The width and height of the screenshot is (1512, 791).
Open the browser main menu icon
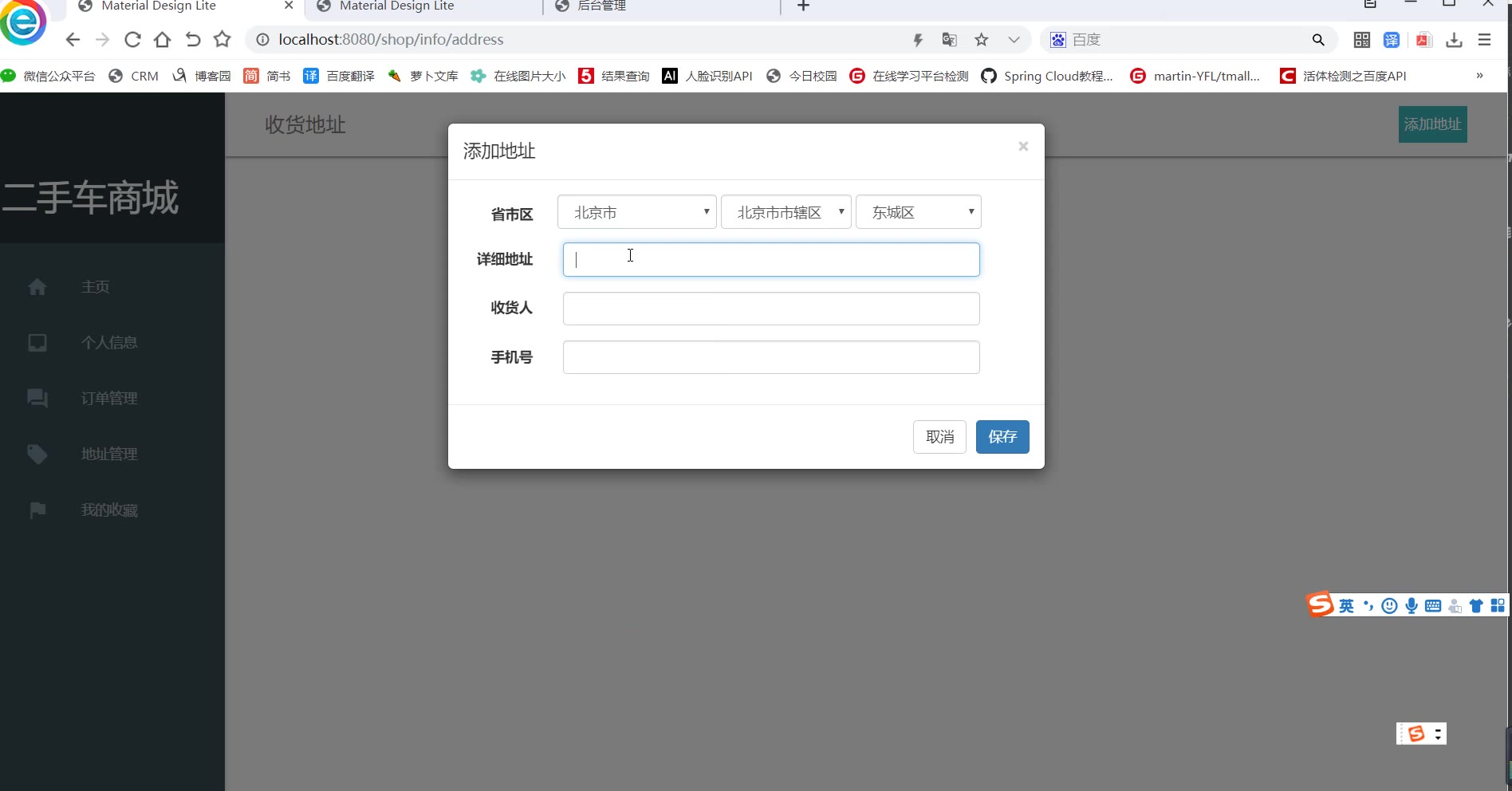pos(1484,40)
